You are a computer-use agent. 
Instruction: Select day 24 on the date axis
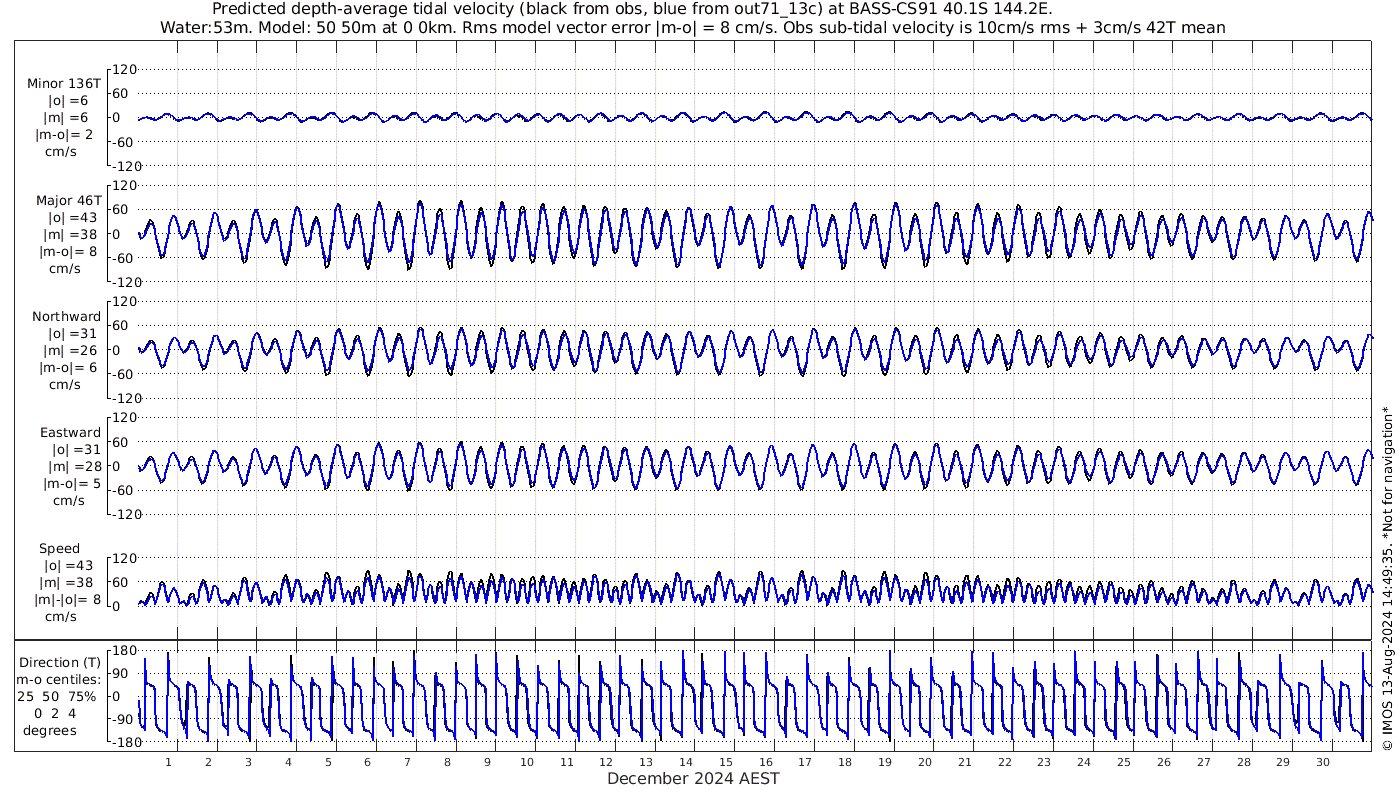click(x=1084, y=762)
